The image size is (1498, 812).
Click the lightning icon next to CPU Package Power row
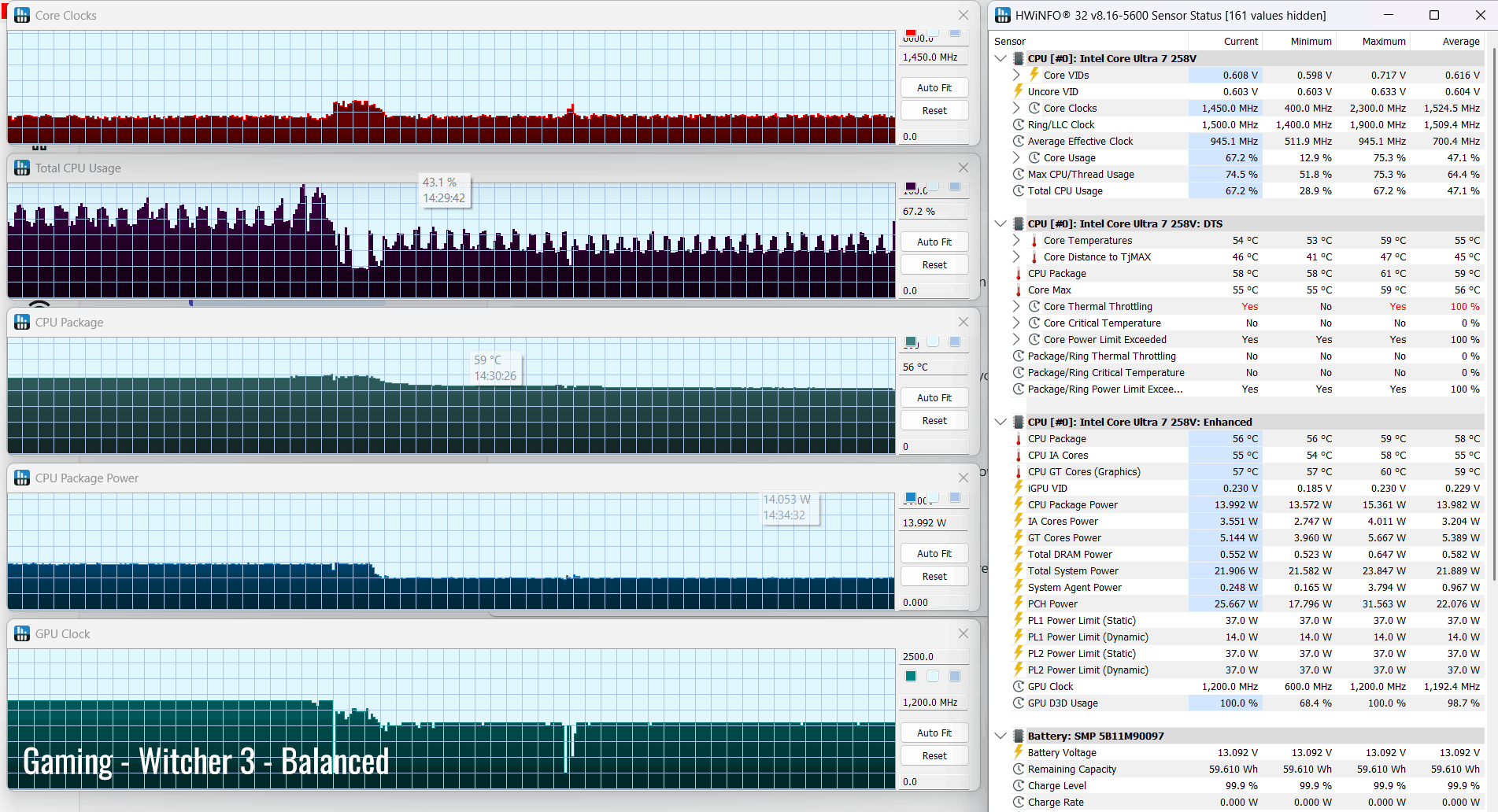[1018, 504]
